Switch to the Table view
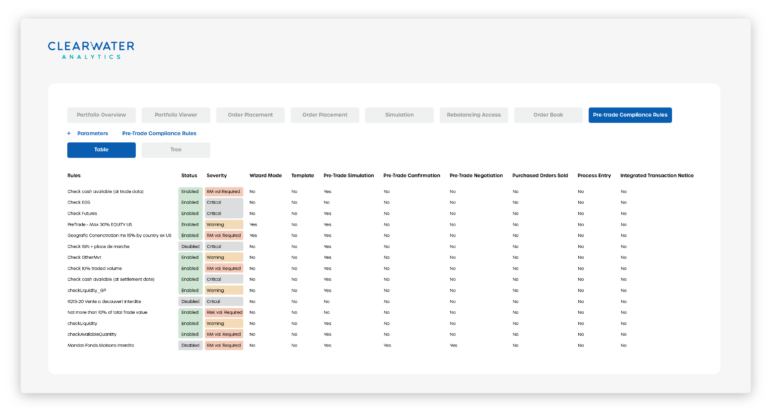Viewport: 768px width, 413px height. click(x=101, y=150)
